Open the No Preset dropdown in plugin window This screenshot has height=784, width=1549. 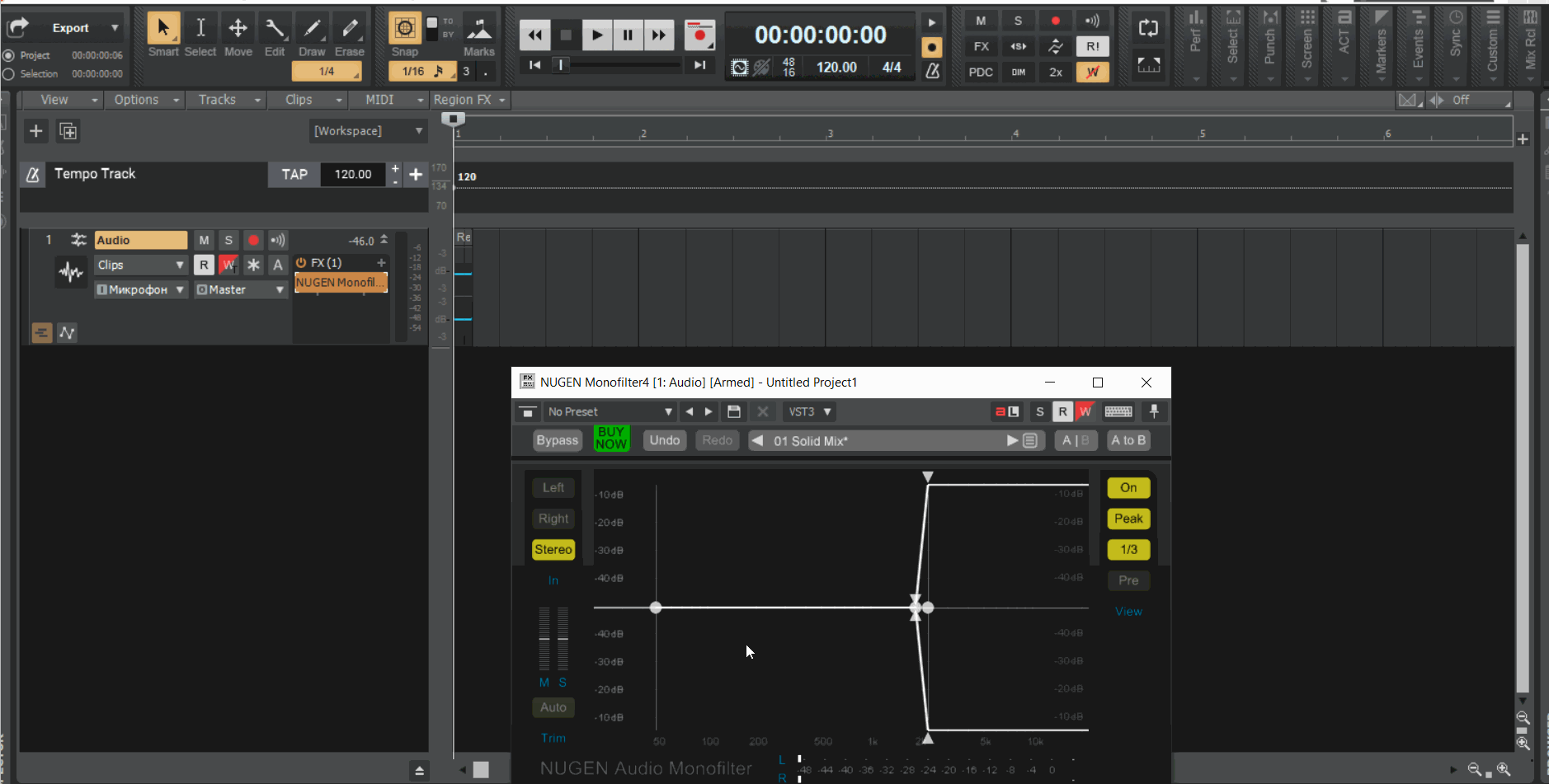610,411
